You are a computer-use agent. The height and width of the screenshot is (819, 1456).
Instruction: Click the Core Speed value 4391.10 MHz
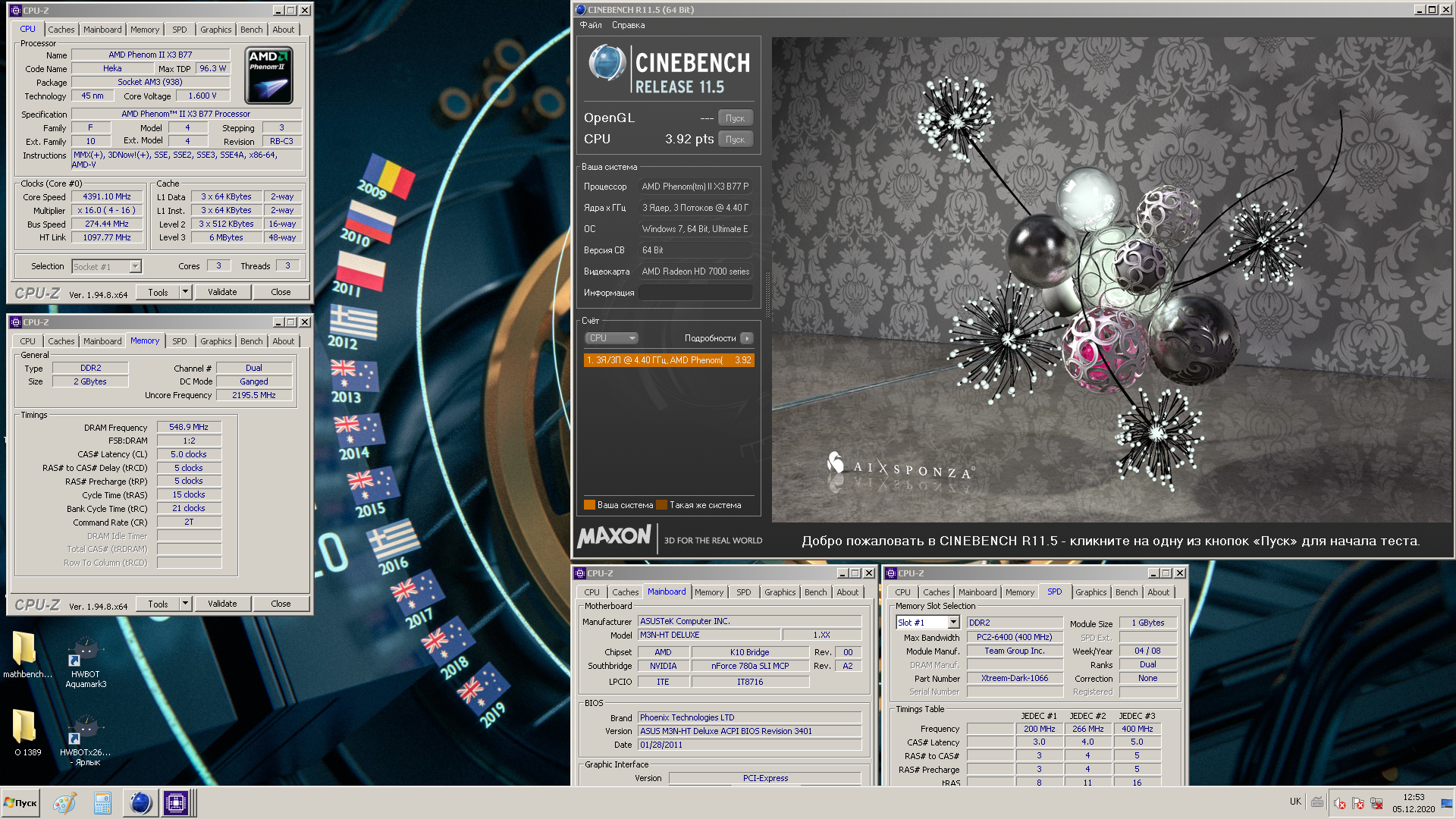pos(107,196)
